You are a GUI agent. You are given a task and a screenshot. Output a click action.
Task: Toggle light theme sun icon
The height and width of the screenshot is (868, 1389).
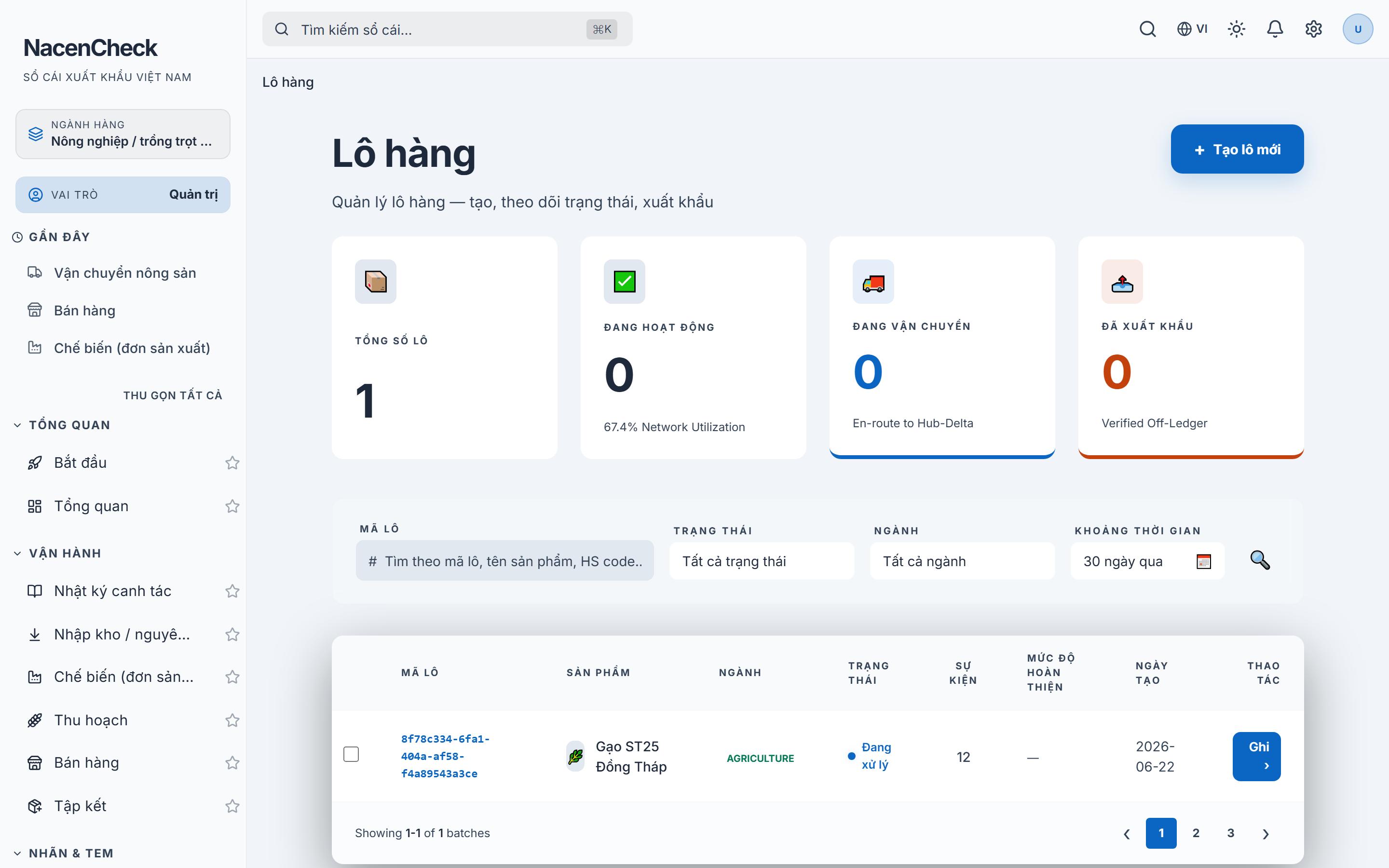(1236, 29)
